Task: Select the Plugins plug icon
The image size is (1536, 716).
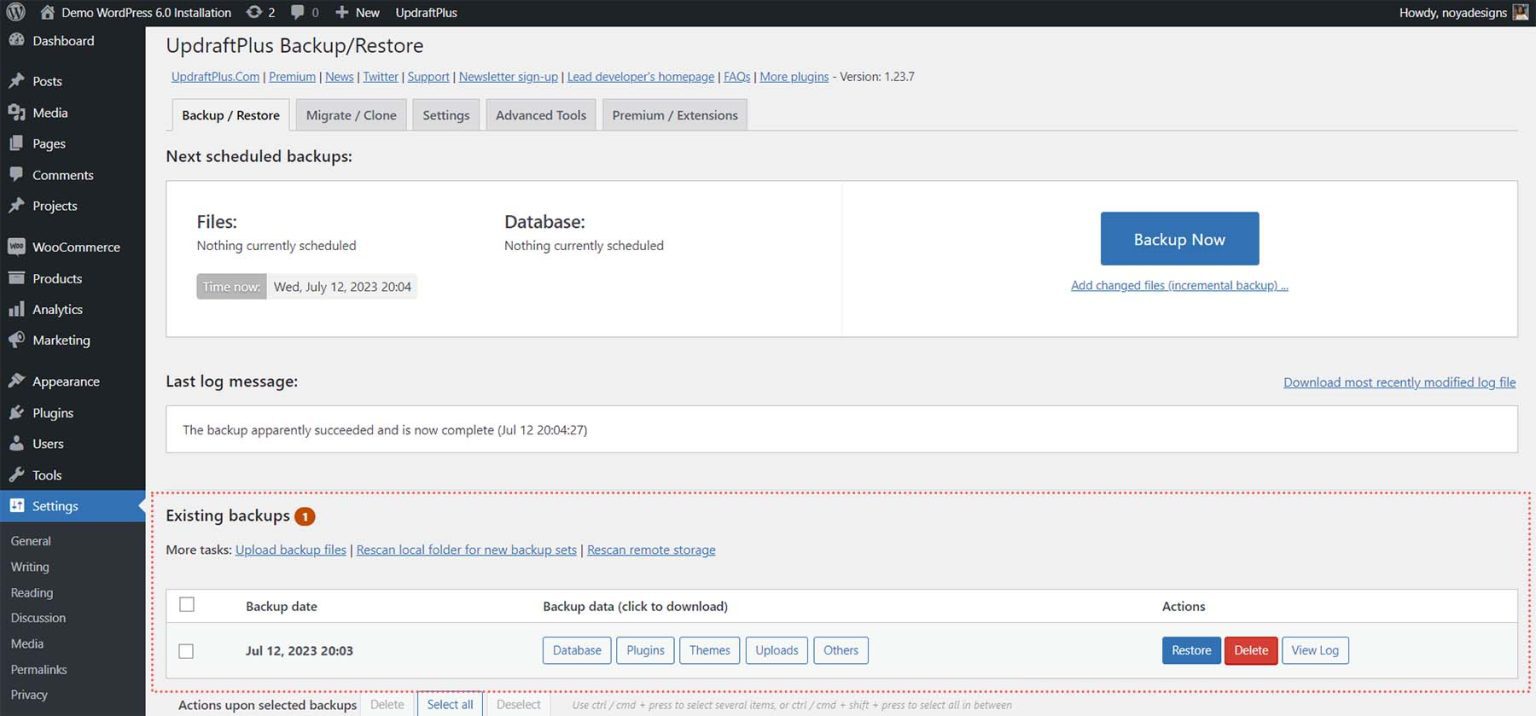Action: coord(17,412)
